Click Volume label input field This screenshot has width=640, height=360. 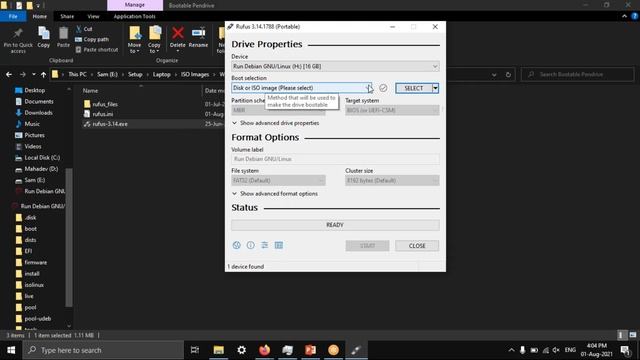click(x=335, y=159)
